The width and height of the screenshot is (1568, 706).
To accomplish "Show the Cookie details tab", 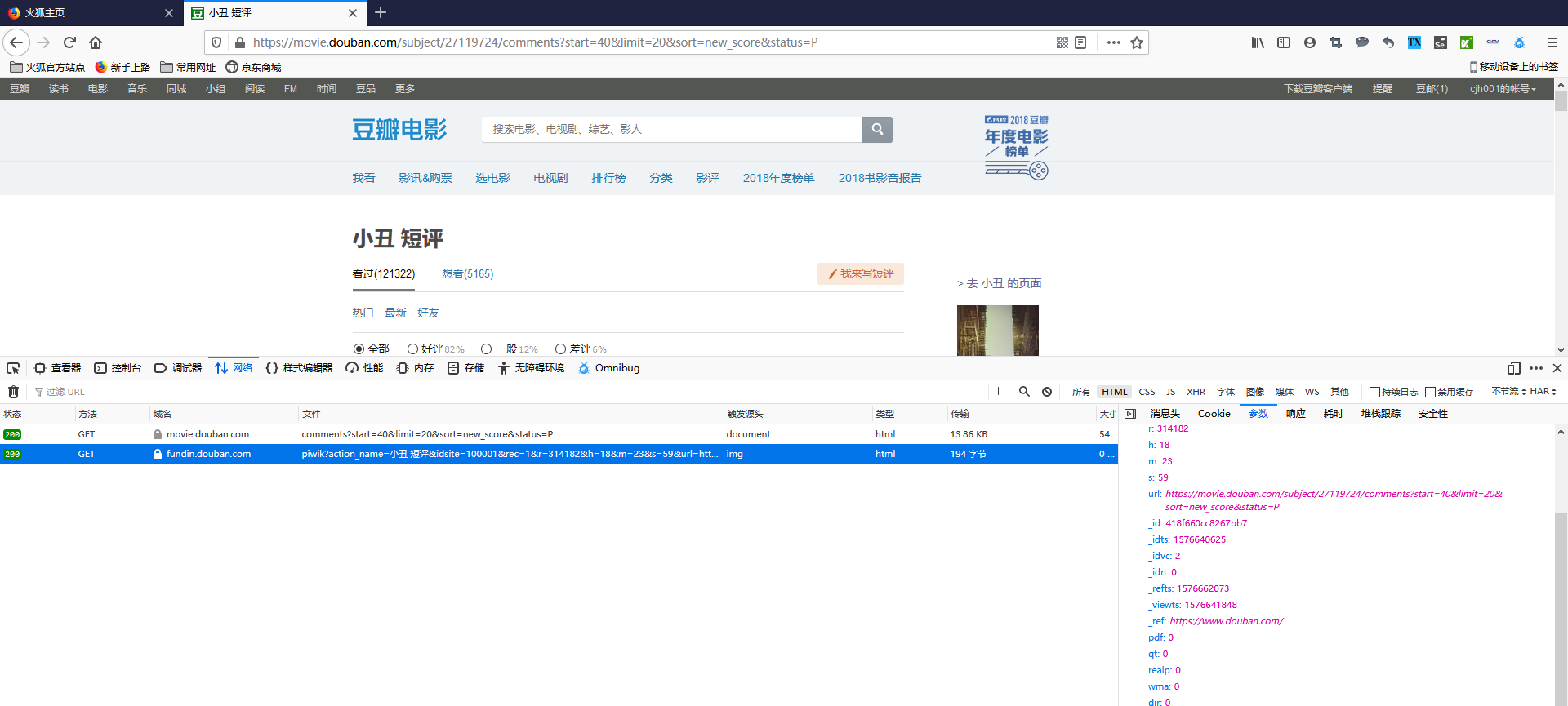I will click(x=1214, y=414).
